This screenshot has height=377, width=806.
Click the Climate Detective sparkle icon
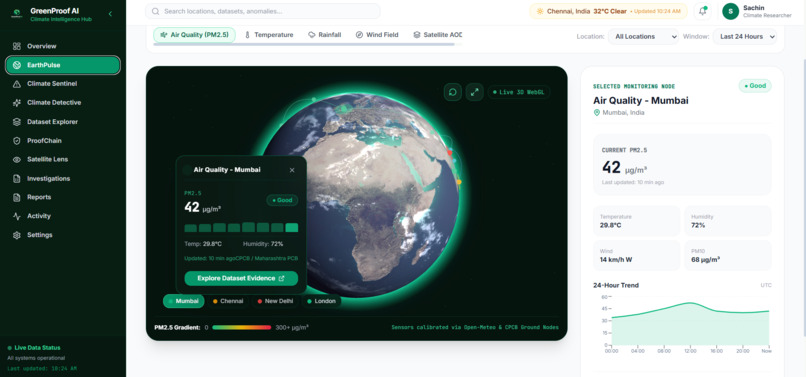click(x=17, y=103)
